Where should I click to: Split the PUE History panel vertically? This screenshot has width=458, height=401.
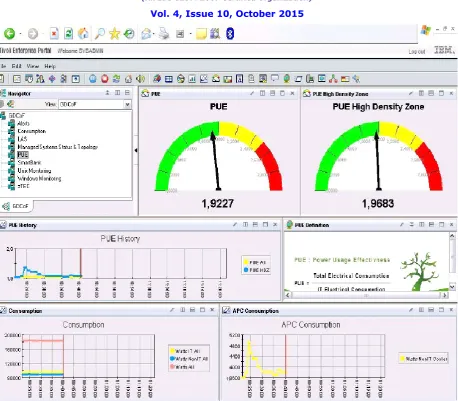[x=246, y=225]
